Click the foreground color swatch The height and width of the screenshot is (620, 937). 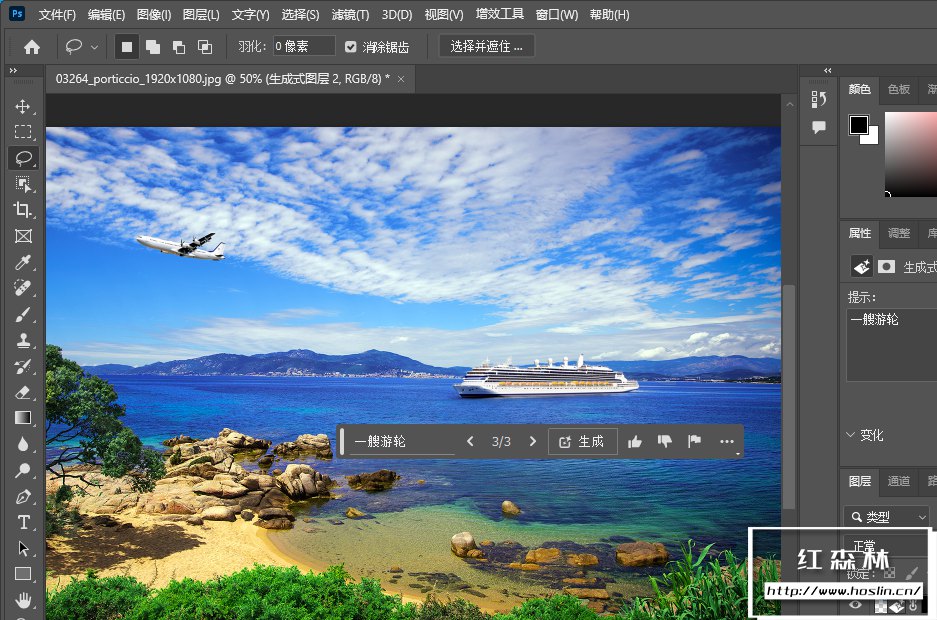tap(859, 124)
